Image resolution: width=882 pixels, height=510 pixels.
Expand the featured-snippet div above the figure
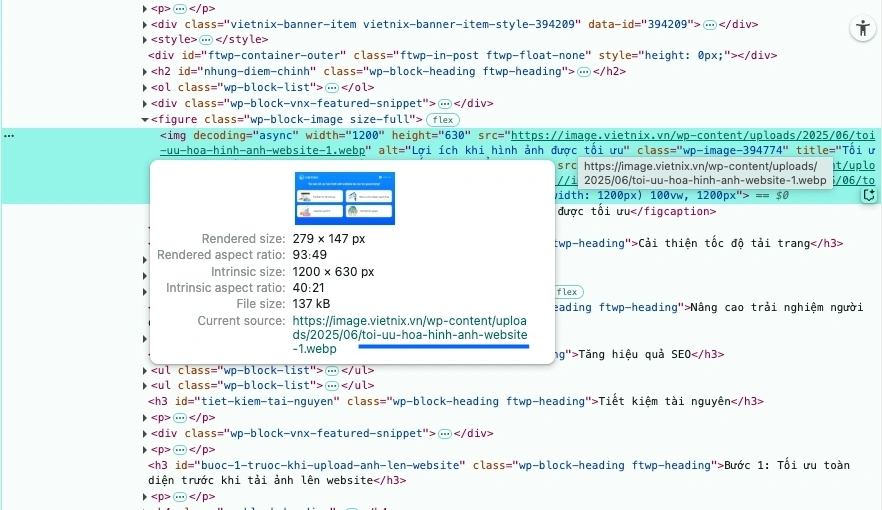tap(145, 103)
